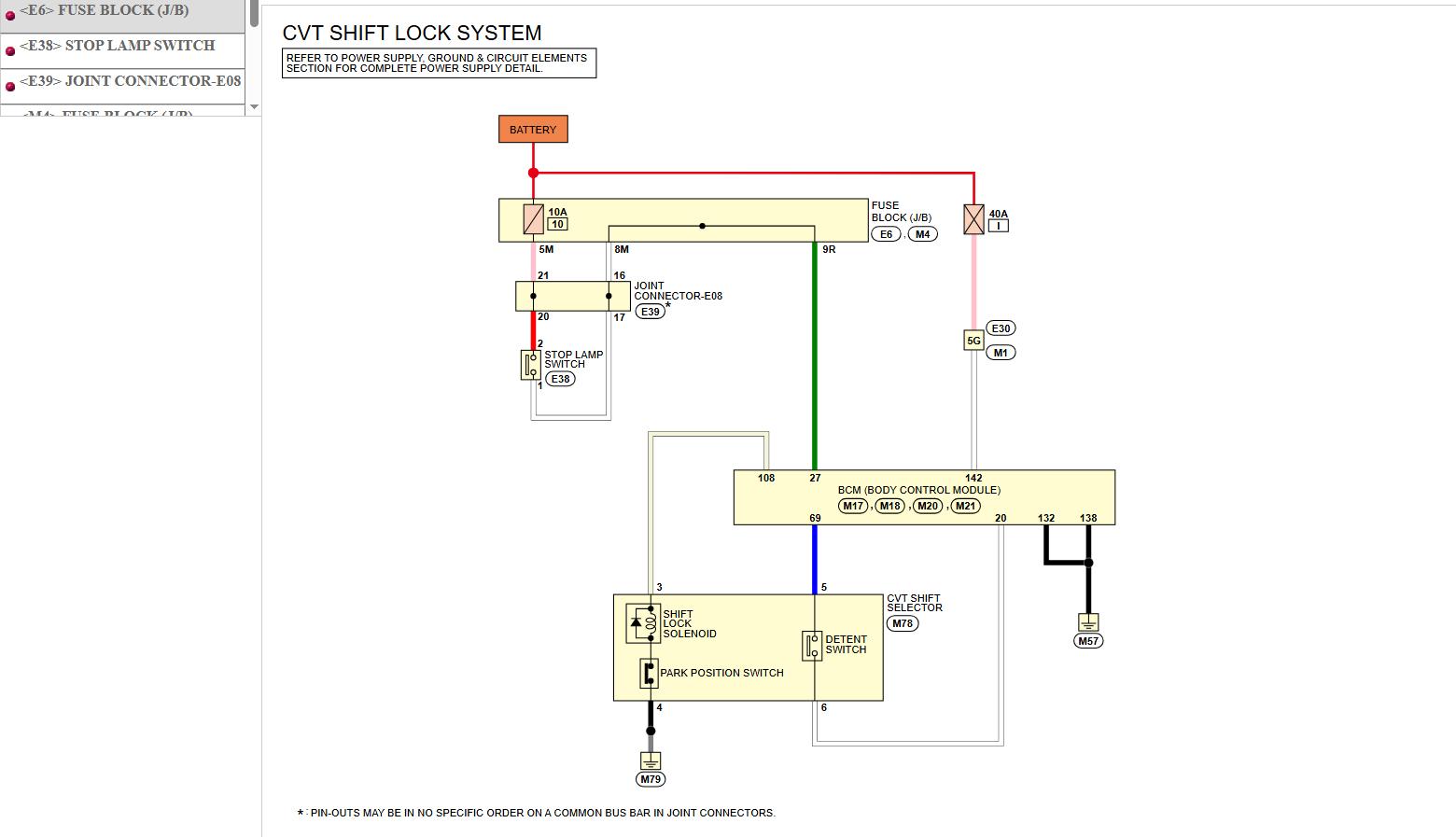Screen dimensions: 1456x837
Task: Click the detent switch symbol
Action: click(813, 646)
